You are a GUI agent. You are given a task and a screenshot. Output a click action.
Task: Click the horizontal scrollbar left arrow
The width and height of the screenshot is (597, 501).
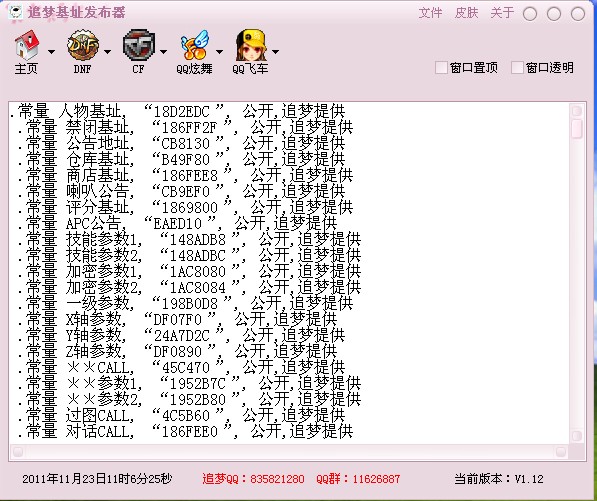[18, 452]
